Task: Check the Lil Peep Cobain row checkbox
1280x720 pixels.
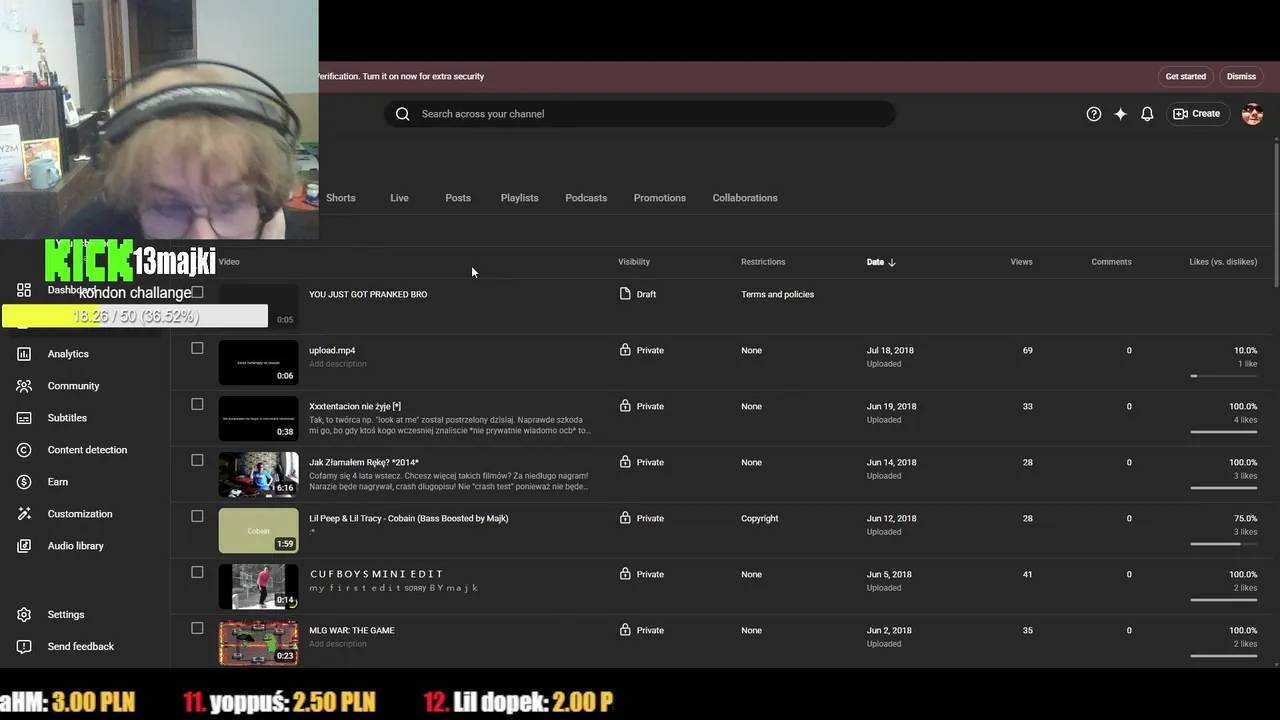Action: click(x=197, y=516)
